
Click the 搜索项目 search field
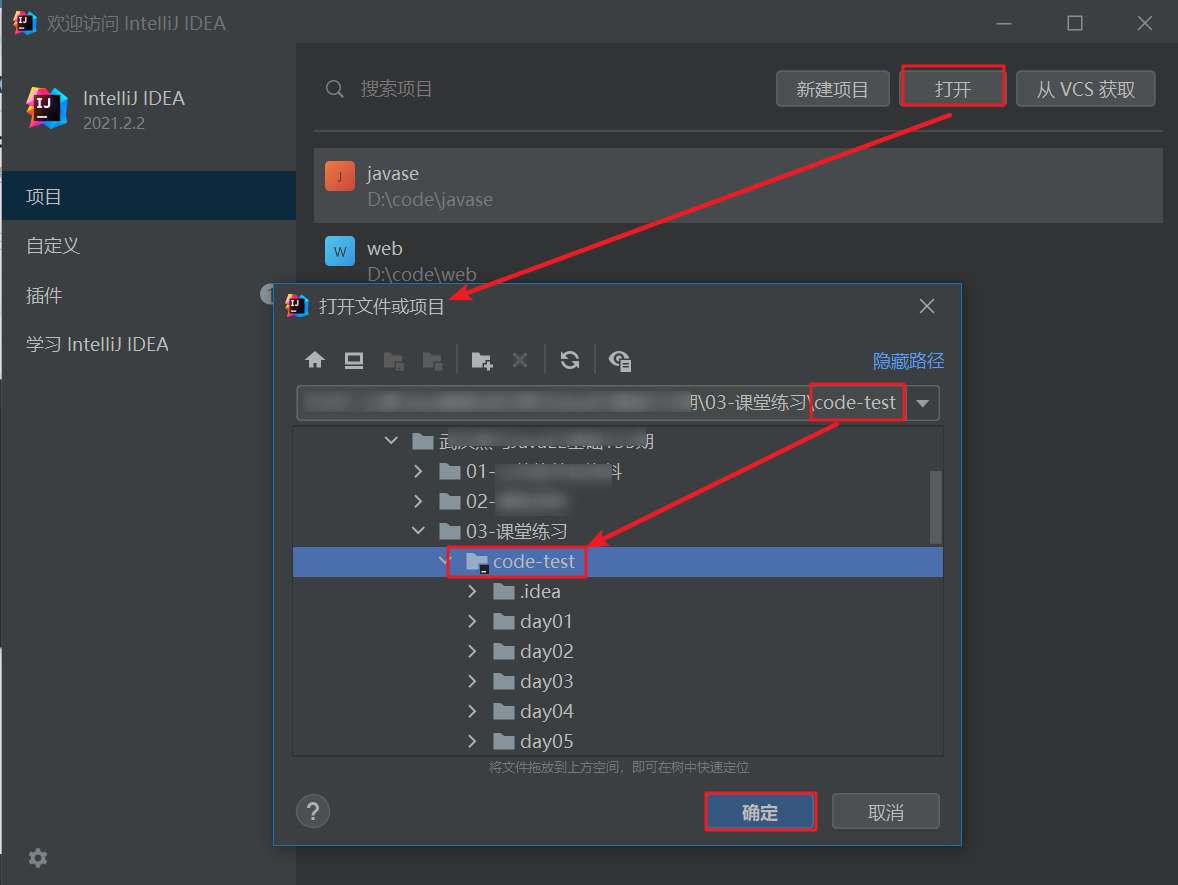pos(397,89)
